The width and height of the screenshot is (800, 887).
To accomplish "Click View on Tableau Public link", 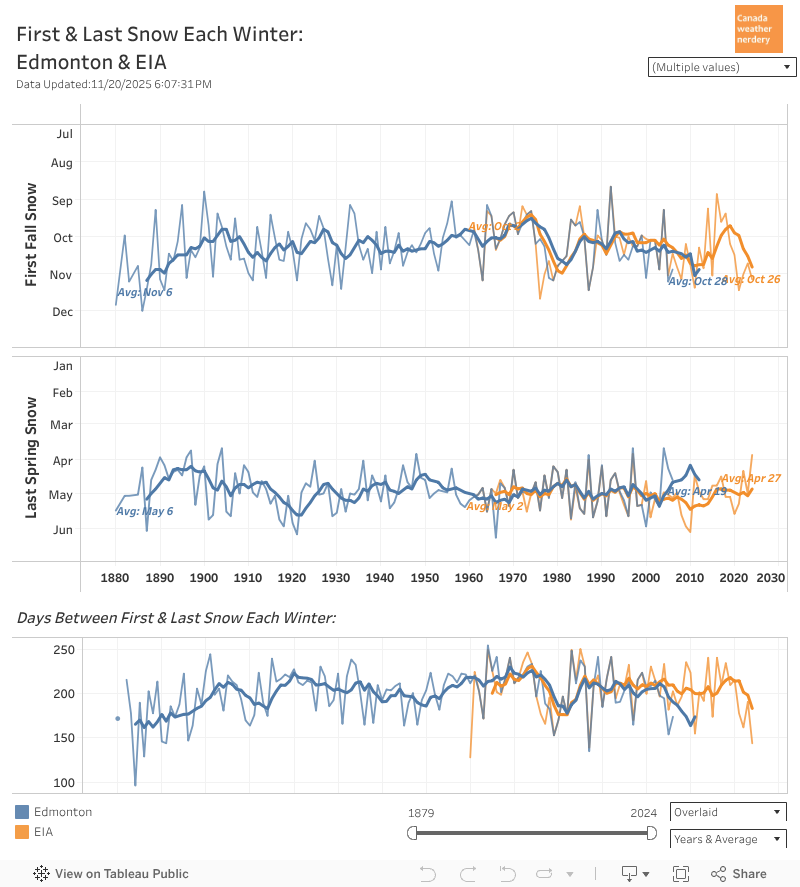I will pyautogui.click(x=121, y=873).
